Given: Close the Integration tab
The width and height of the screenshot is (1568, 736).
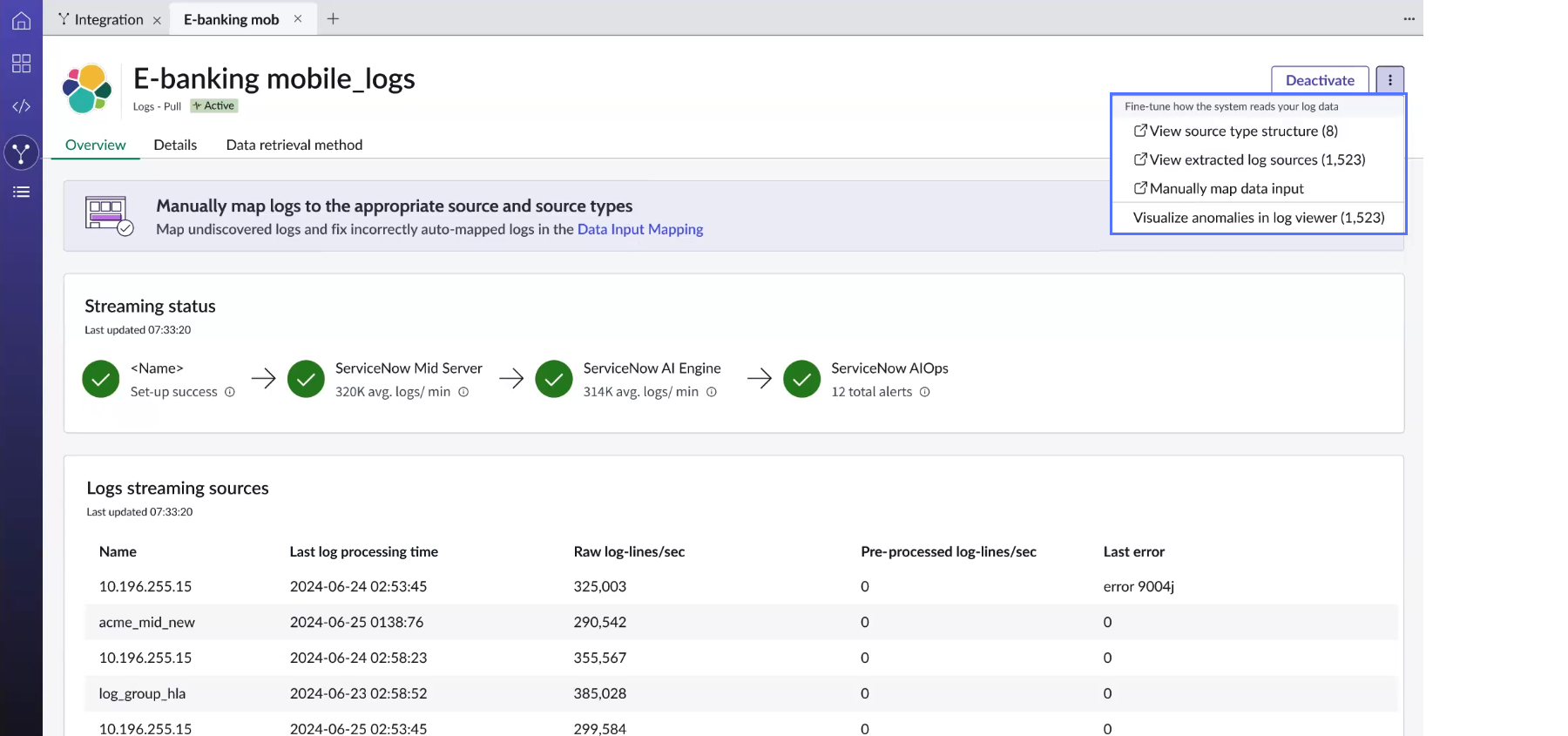Looking at the screenshot, I should click(157, 20).
